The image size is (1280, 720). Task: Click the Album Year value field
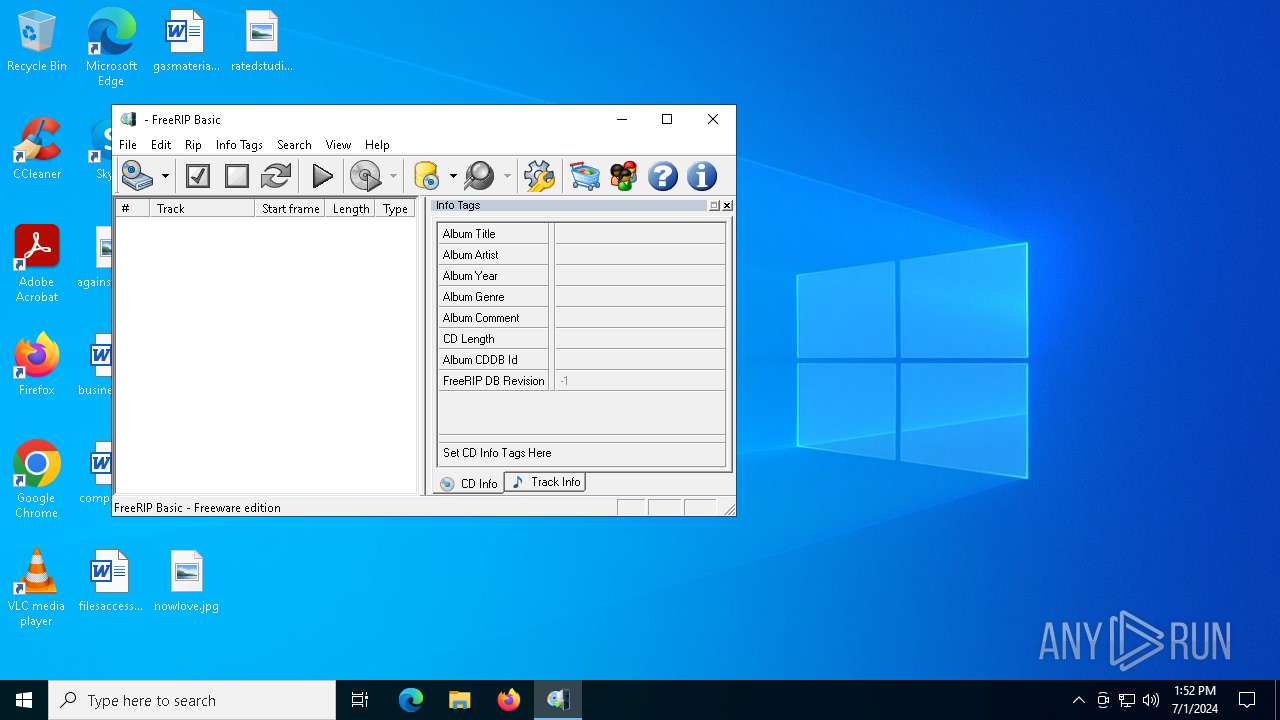(x=640, y=276)
